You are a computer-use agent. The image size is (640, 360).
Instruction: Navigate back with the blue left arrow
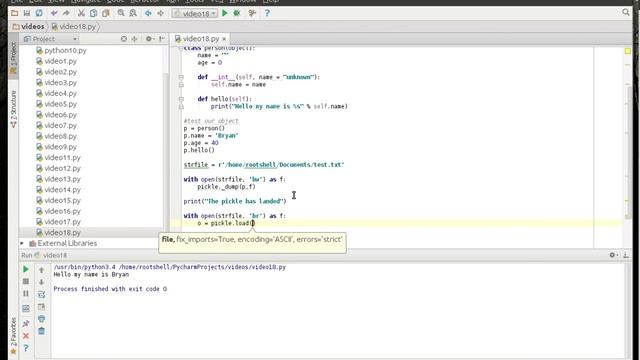click(148, 13)
